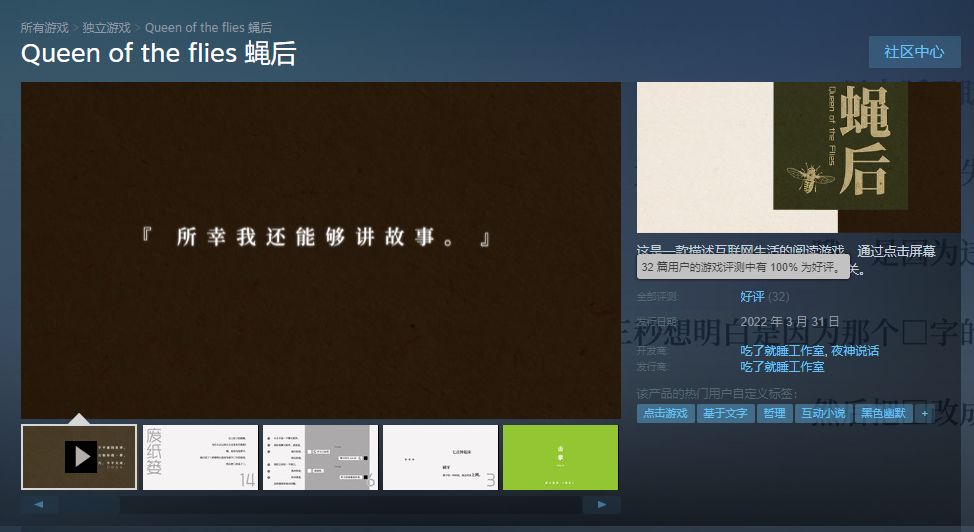Click the left arrow of thumbnail scroller
Viewport: 974px width, 532px height.
pyautogui.click(x=39, y=505)
